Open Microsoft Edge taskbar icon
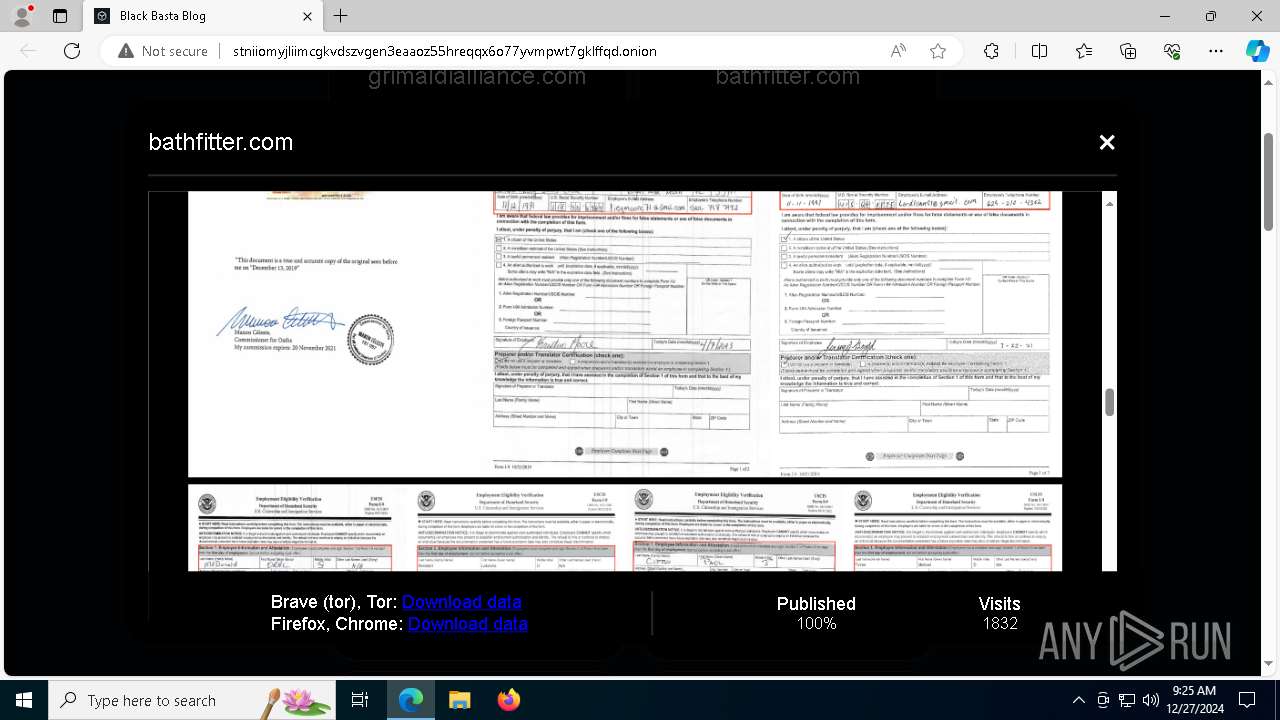Screen dimensions: 1280x720 411,700
